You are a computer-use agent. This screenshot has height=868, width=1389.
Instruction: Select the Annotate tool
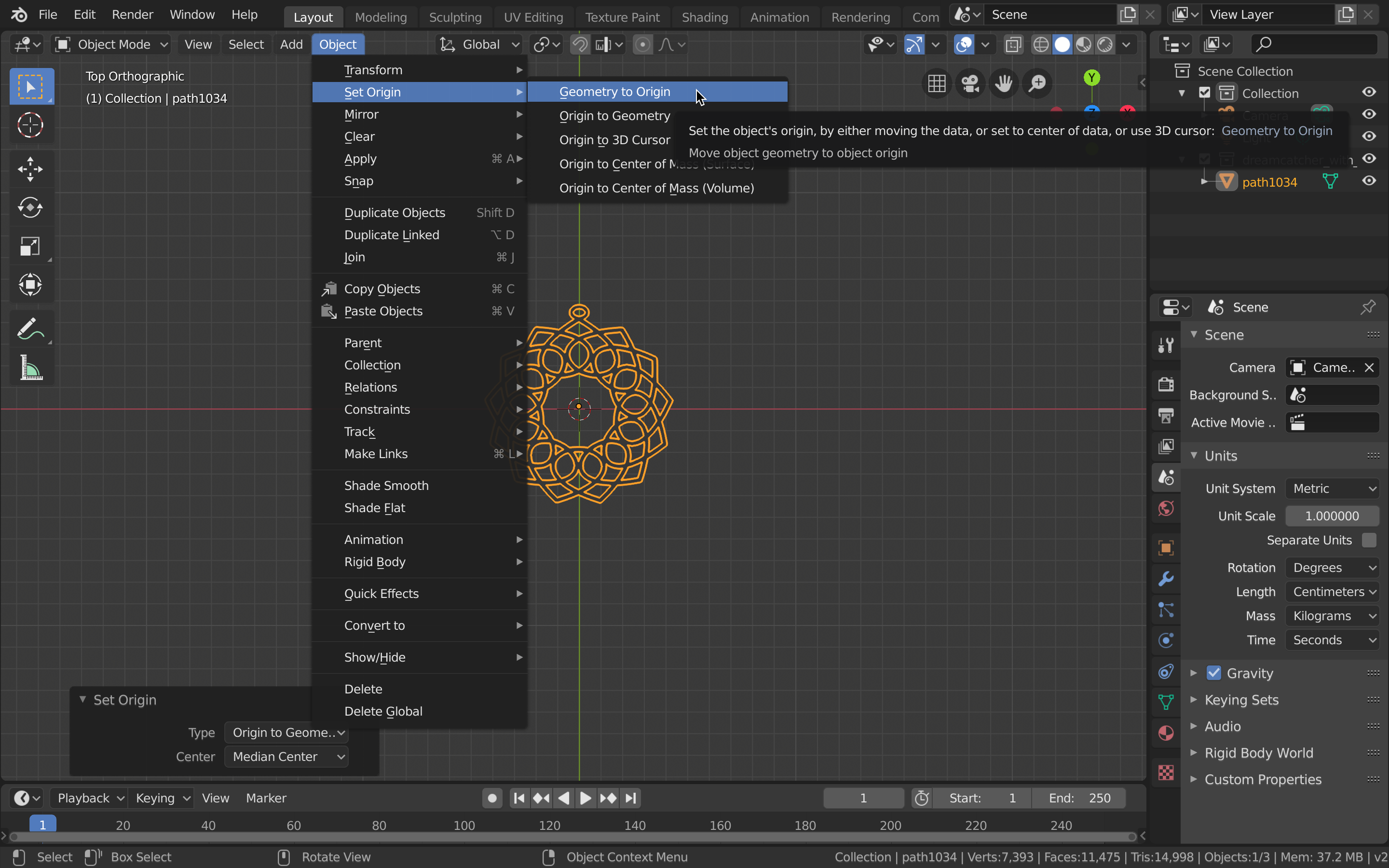click(30, 329)
